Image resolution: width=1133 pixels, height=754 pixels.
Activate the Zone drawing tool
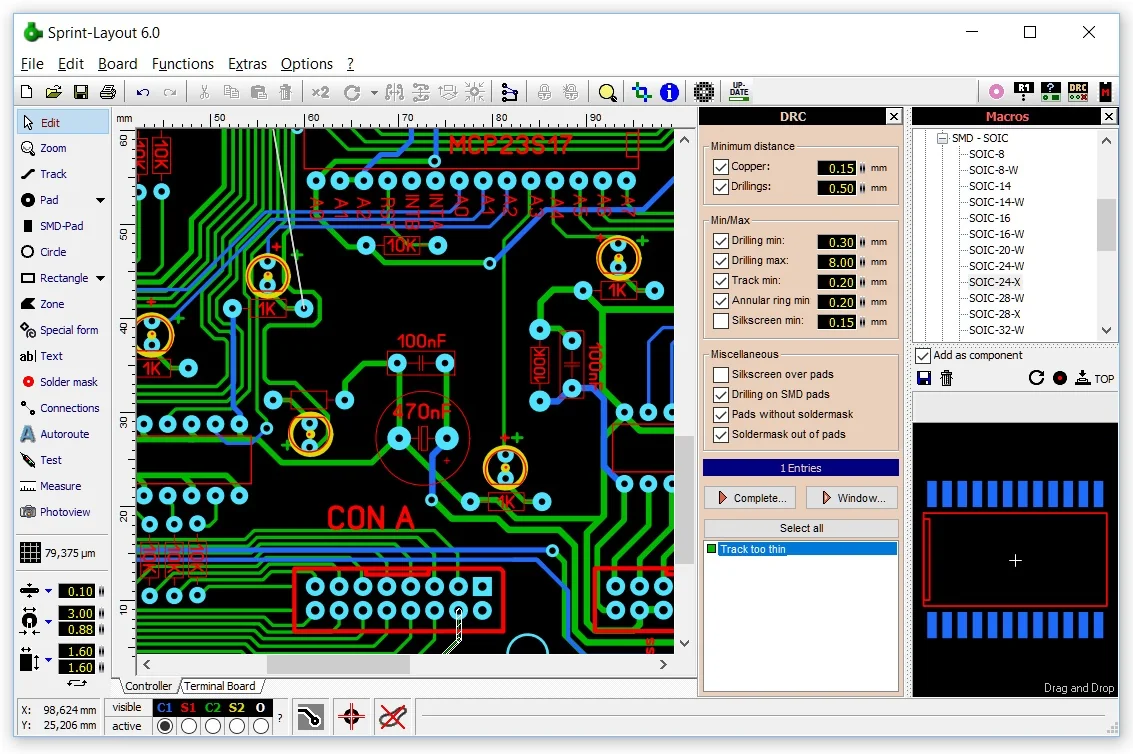point(49,304)
